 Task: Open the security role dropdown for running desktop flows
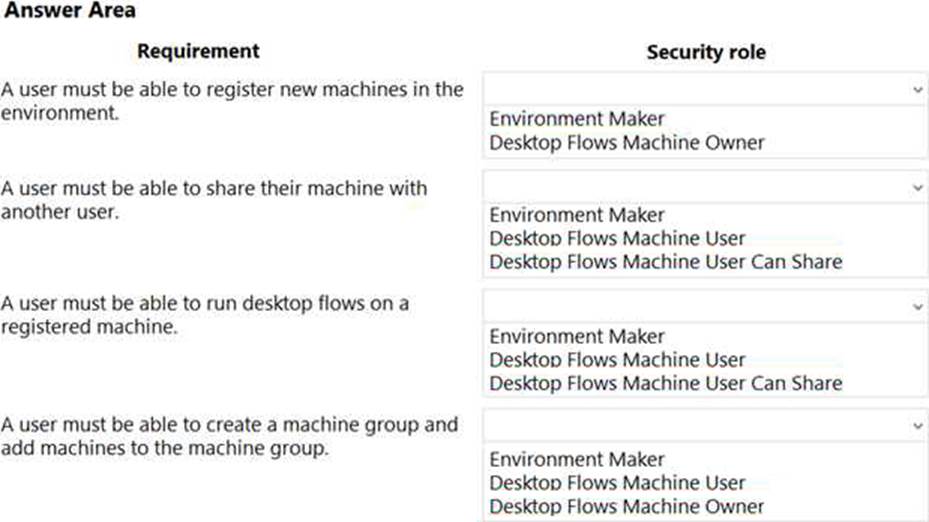point(700,306)
